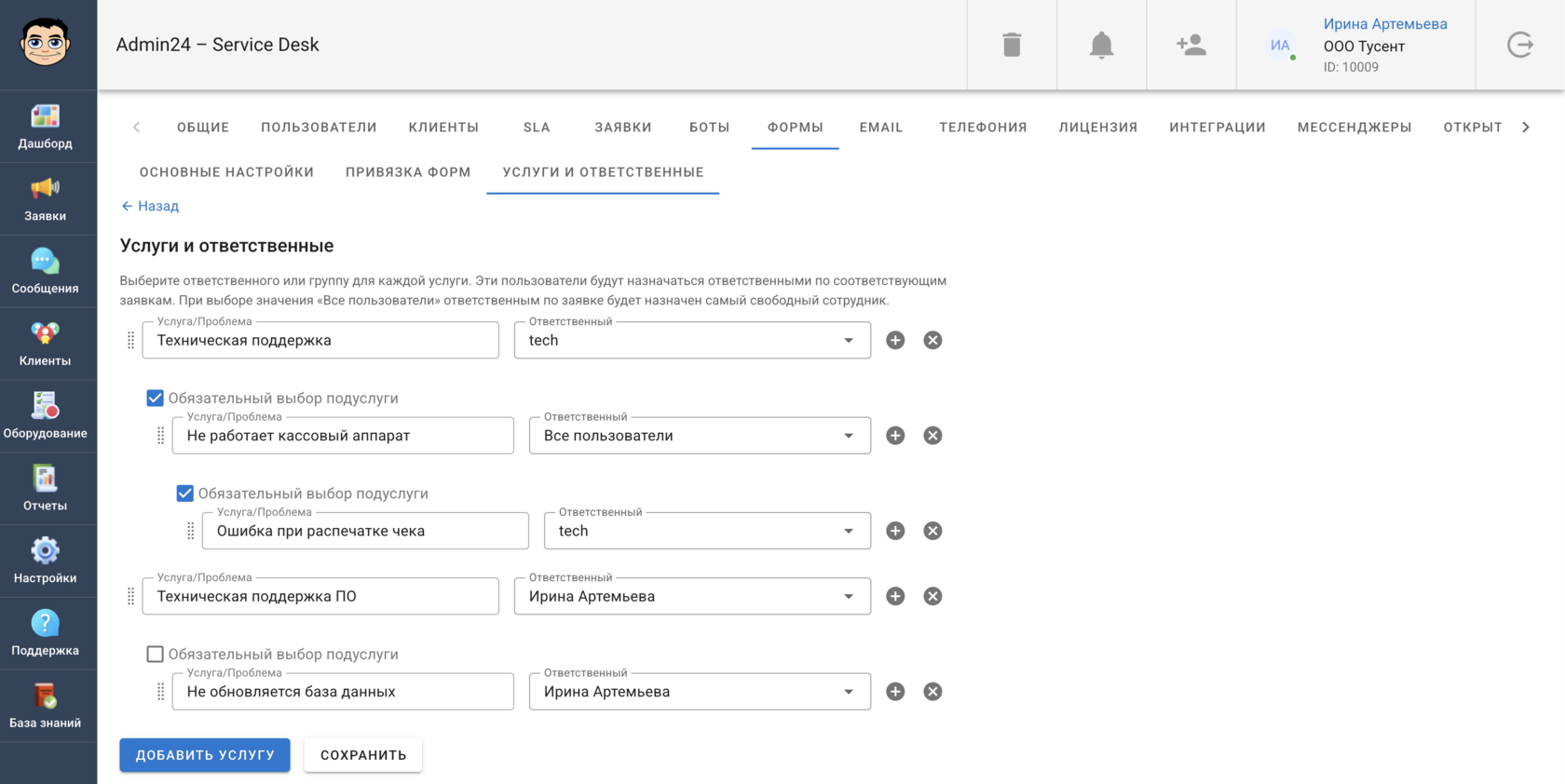Screen dimensions: 1565x784
Task: Click drag handle of Техническая поддержка row
Action: (x=130, y=341)
